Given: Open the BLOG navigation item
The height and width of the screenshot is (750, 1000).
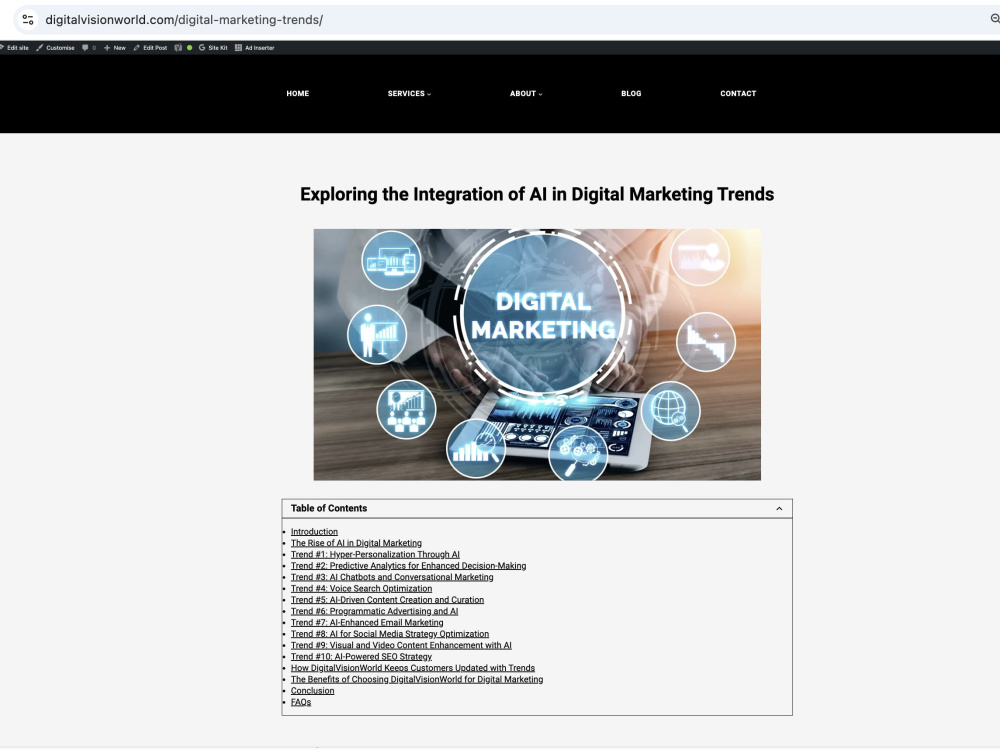Looking at the screenshot, I should 631,93.
